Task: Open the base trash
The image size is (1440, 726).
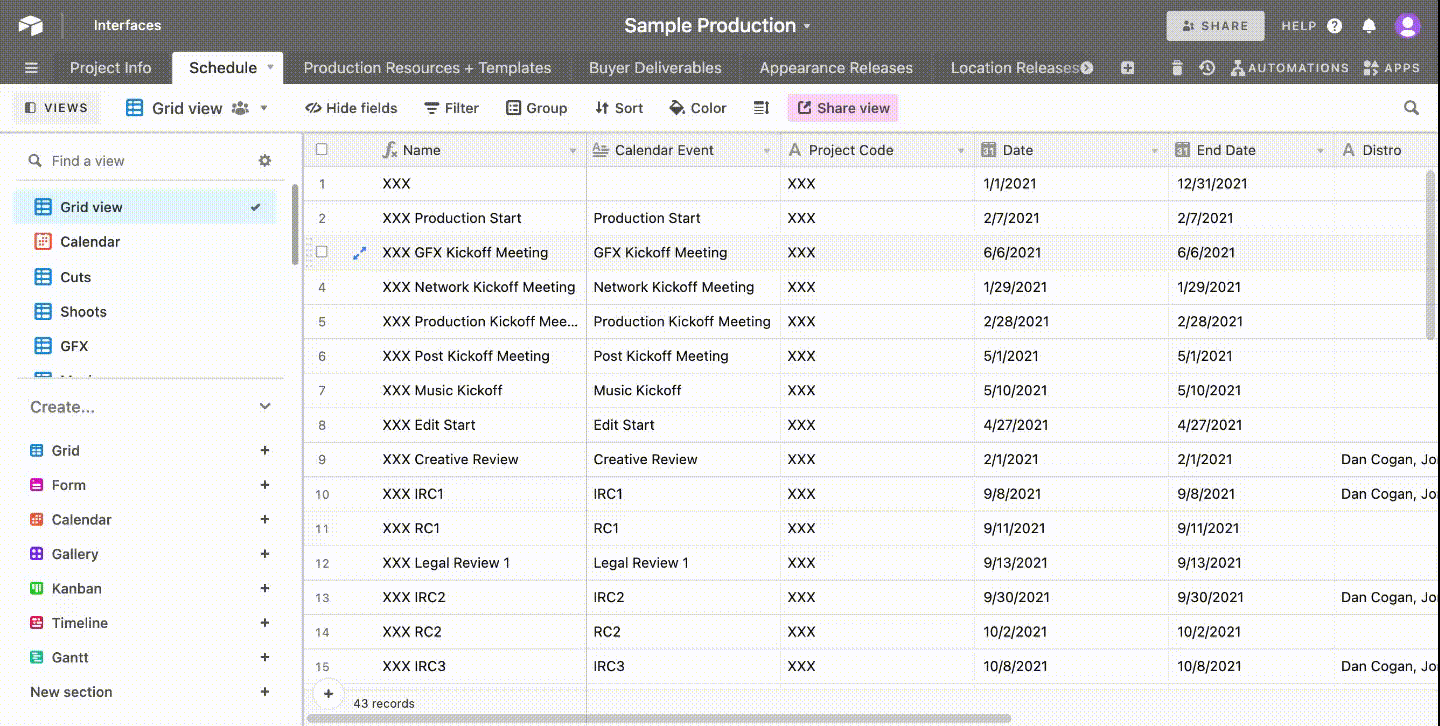Action: [x=1177, y=67]
